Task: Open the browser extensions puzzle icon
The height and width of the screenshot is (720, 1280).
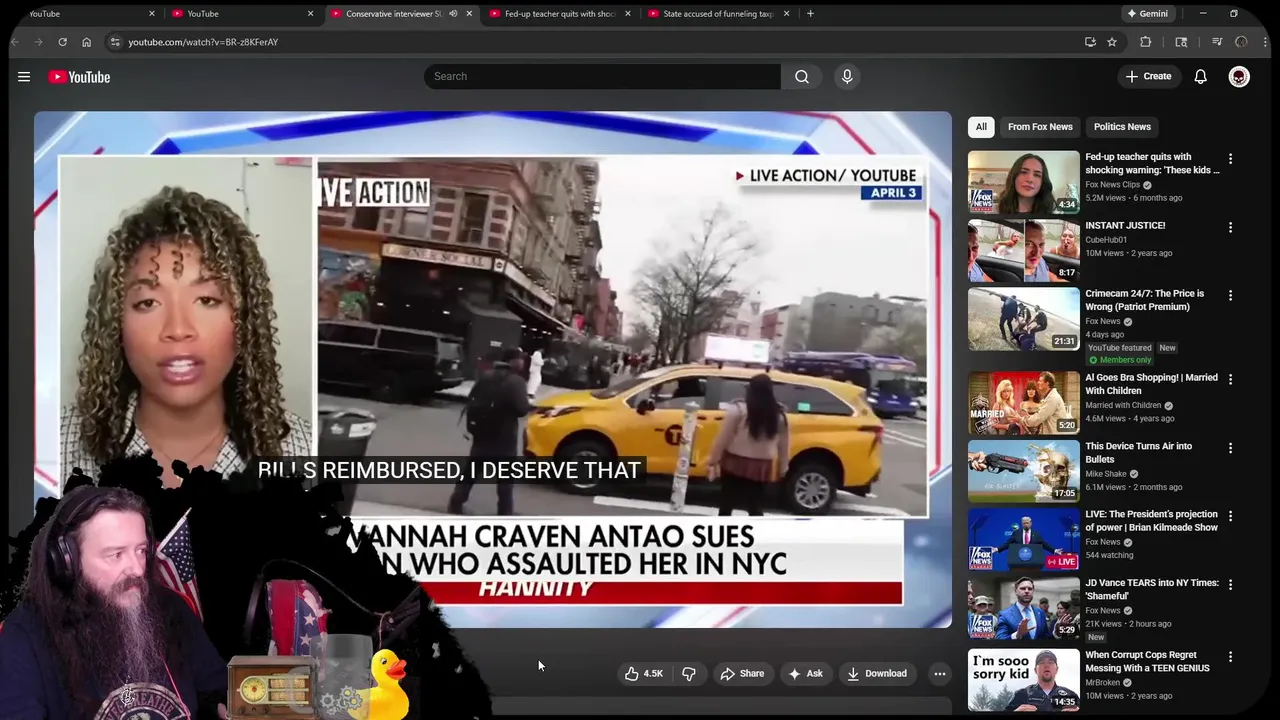Action: tap(1146, 42)
